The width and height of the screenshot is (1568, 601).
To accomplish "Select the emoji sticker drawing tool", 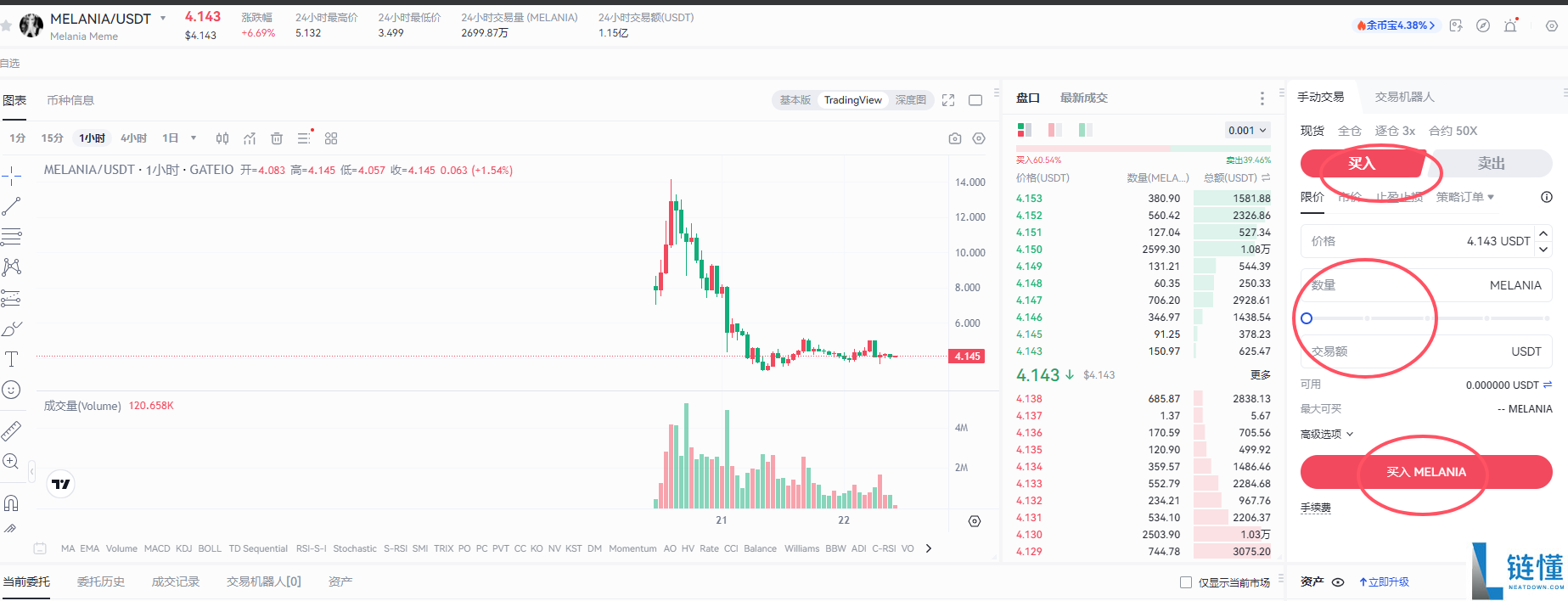I will [x=11, y=390].
